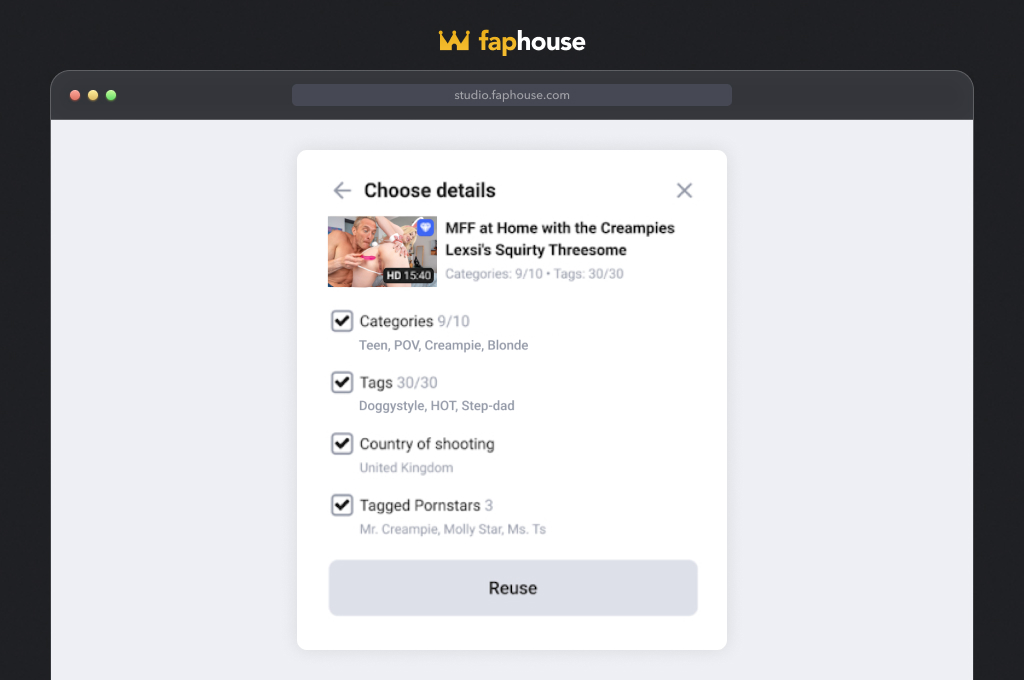The height and width of the screenshot is (680, 1024).
Task: Uncheck the Tags 30/30 checkbox
Action: [342, 382]
